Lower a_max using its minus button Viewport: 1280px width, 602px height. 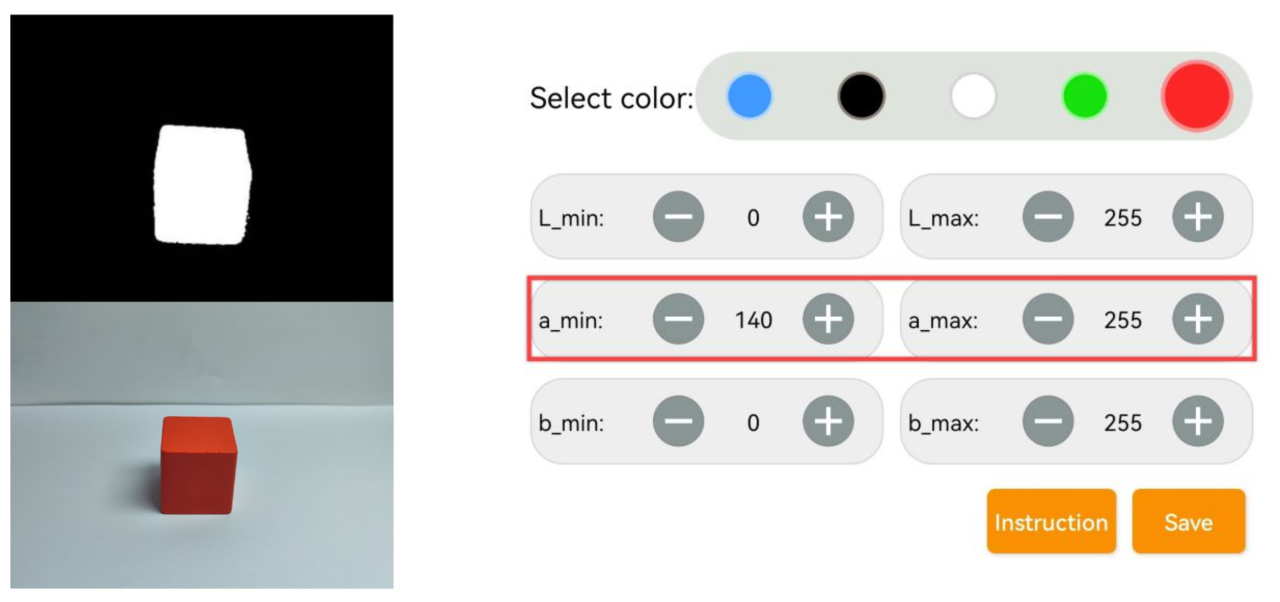point(1048,320)
